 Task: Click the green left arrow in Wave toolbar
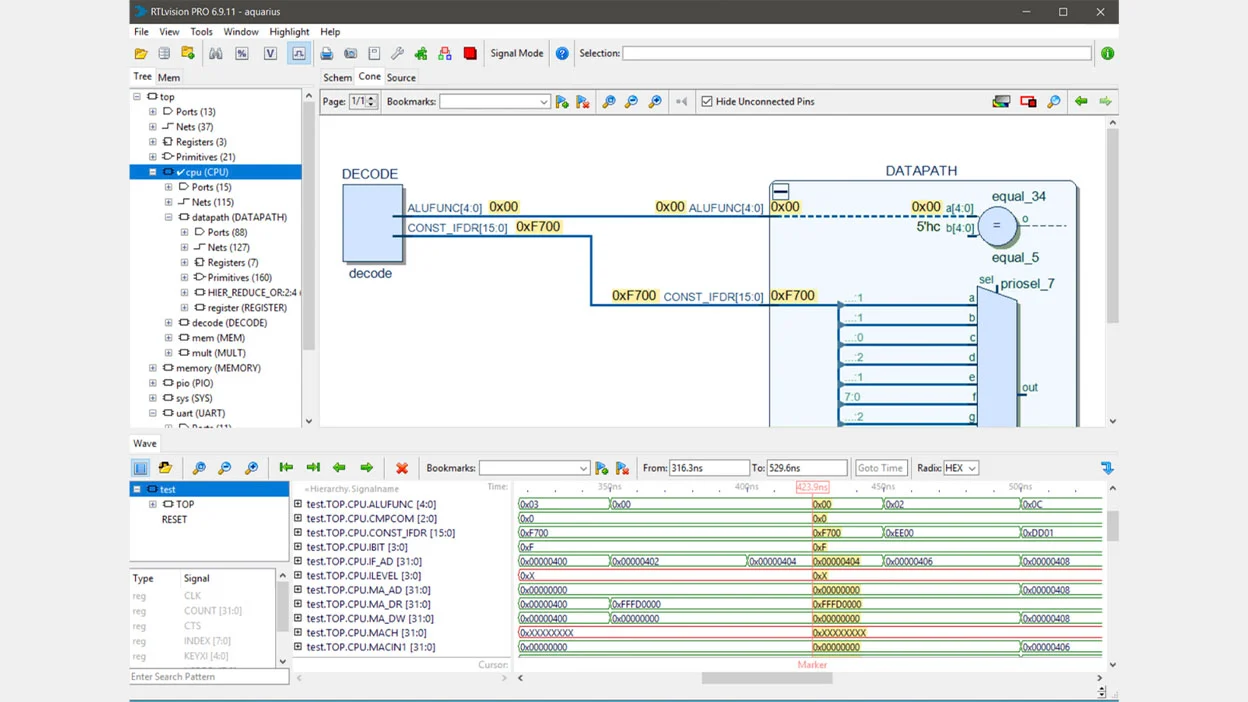pyautogui.click(x=340, y=468)
